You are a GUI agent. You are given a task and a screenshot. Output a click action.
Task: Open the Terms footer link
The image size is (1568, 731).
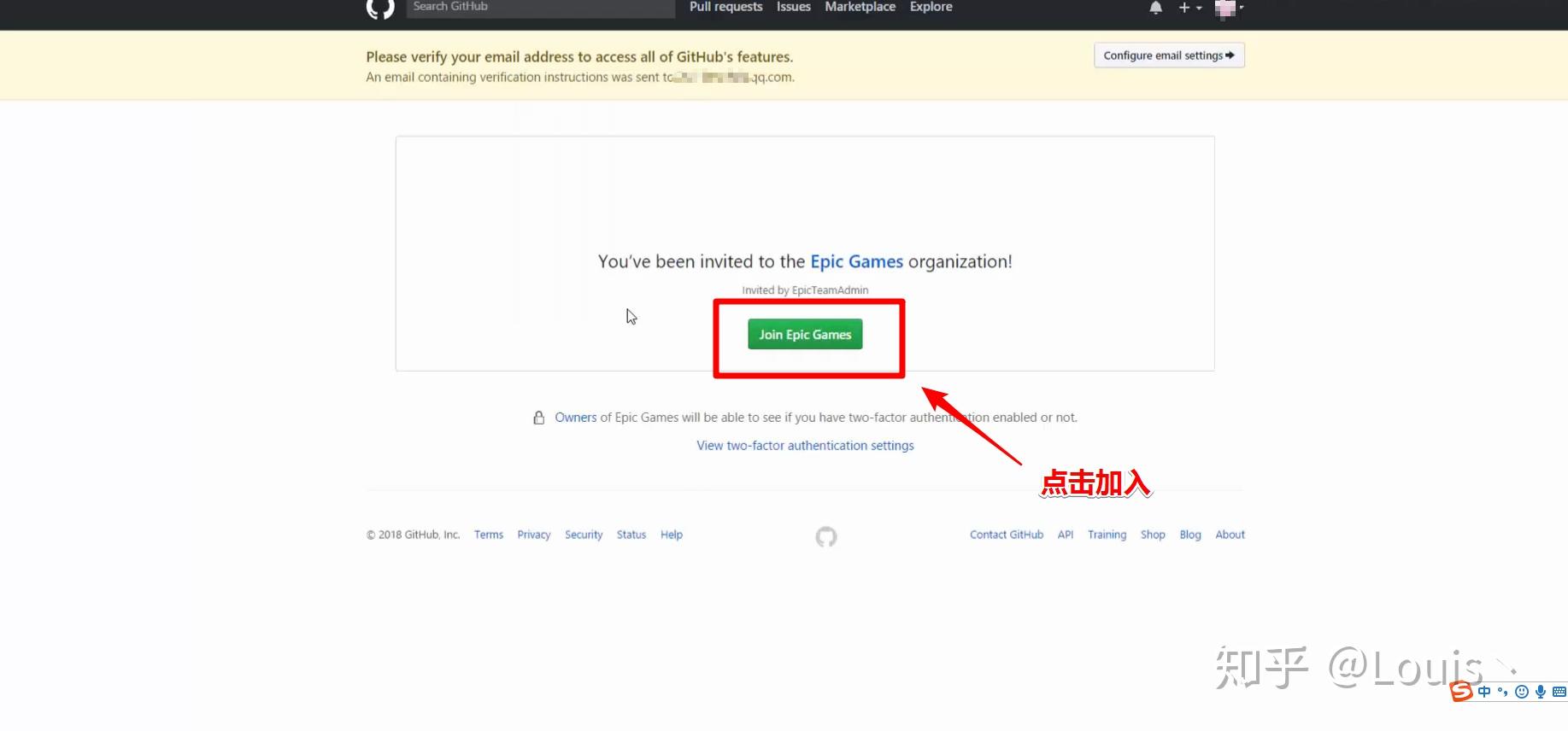pyautogui.click(x=489, y=535)
